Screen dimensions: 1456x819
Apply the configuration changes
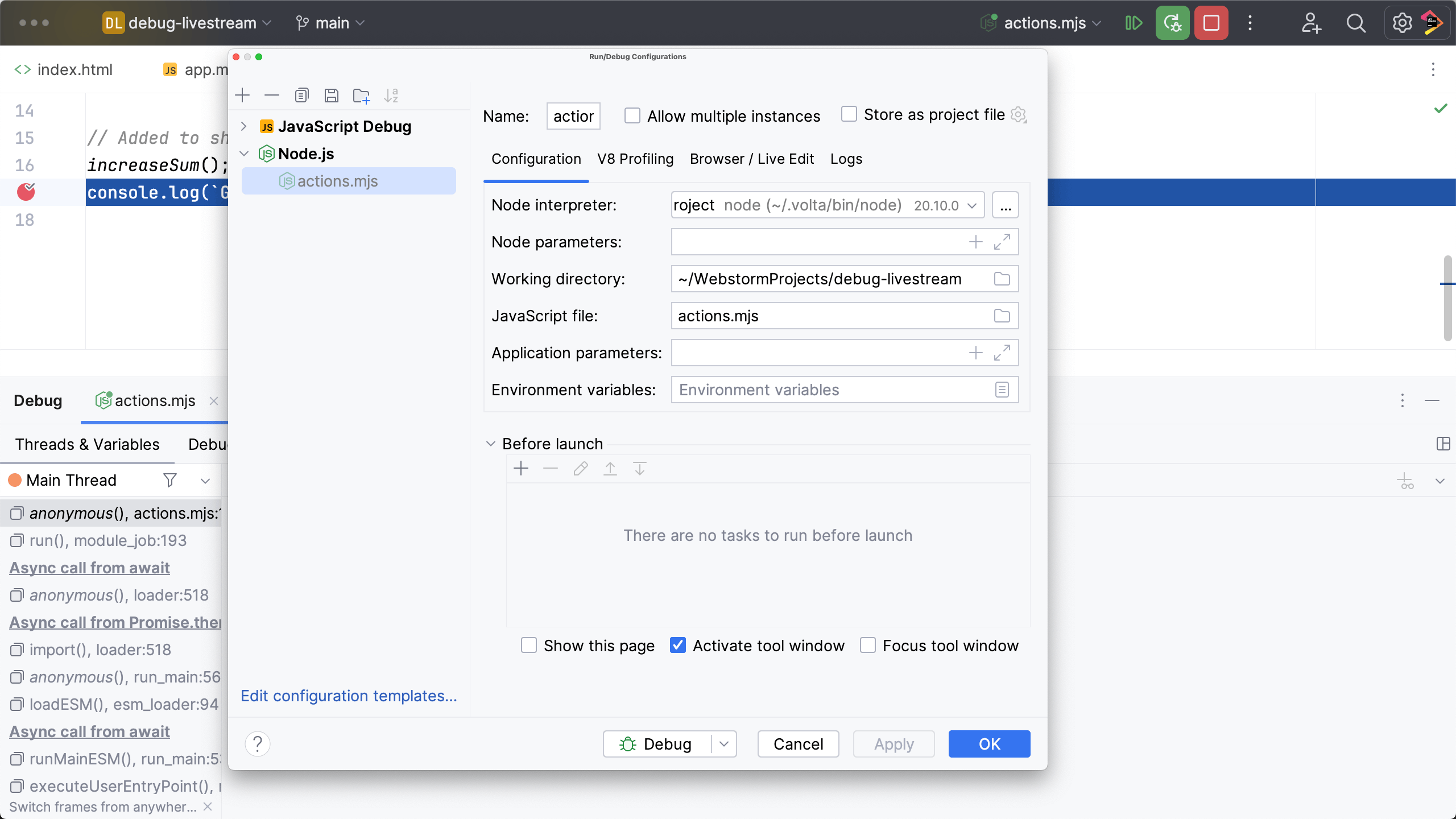click(x=892, y=743)
